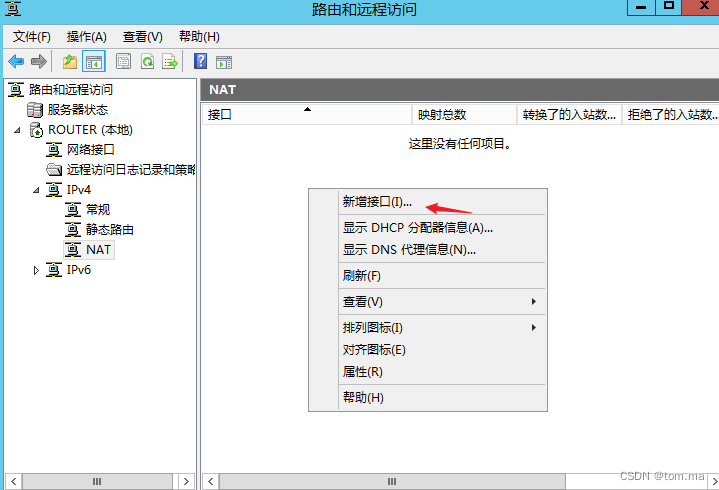
Task: Select 服务器状态 label in tree
Action: (x=78, y=110)
